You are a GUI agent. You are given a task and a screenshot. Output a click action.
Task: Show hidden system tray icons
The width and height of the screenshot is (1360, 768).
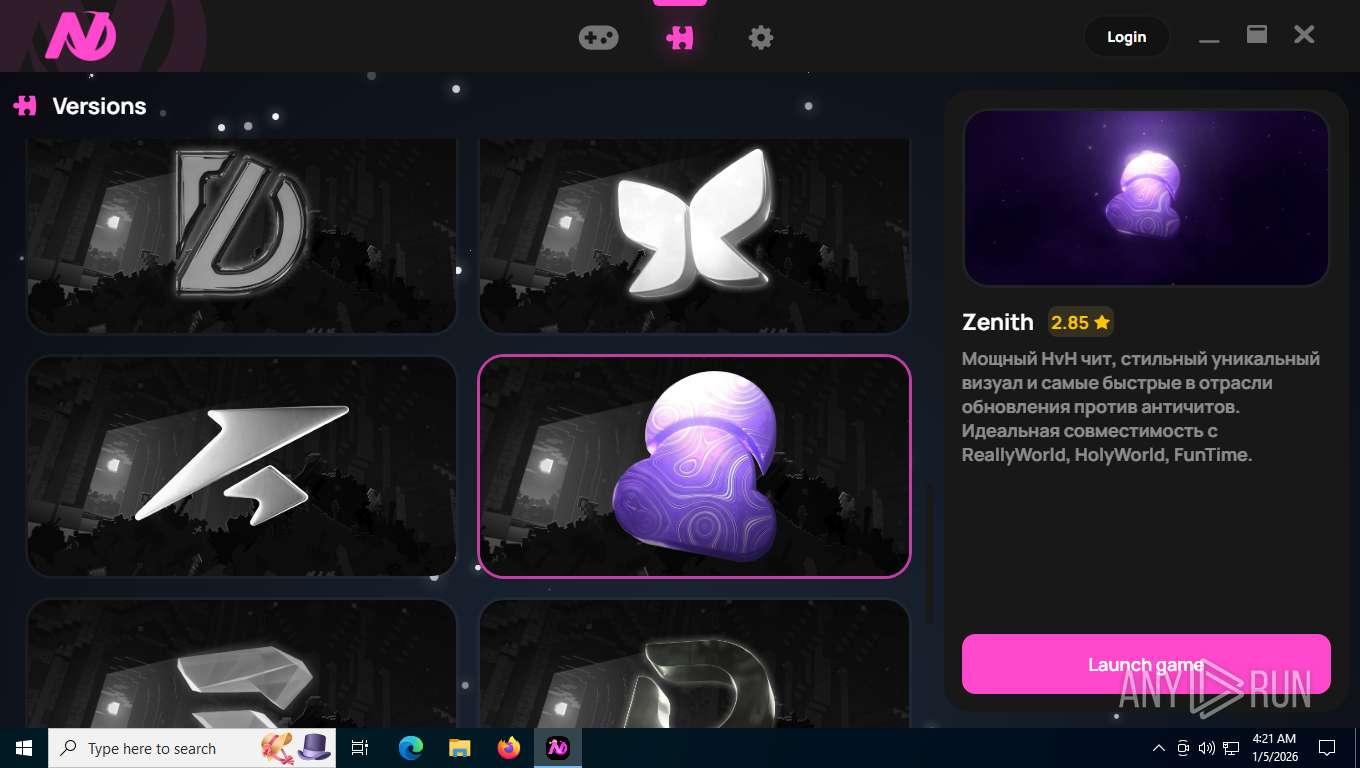click(x=1159, y=748)
